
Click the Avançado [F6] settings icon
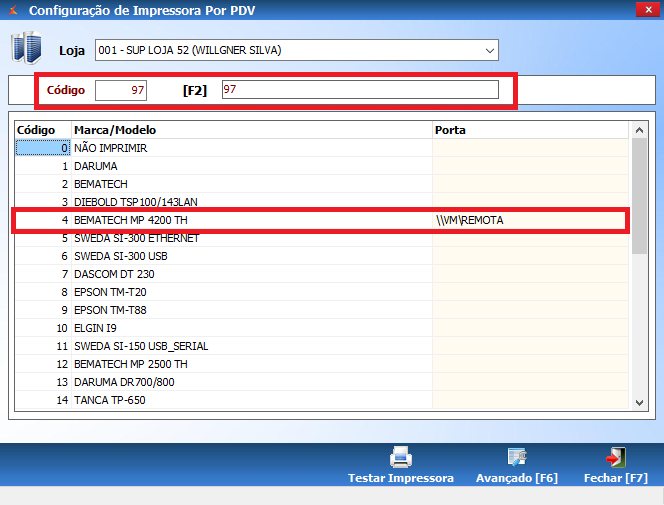(517, 457)
